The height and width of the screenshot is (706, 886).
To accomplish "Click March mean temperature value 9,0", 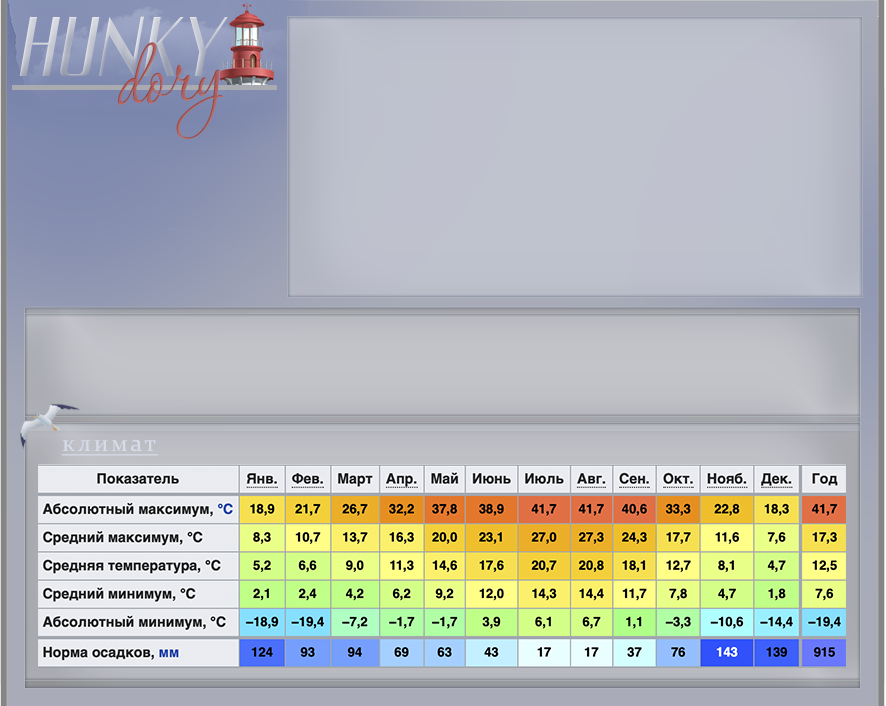I will tap(354, 566).
